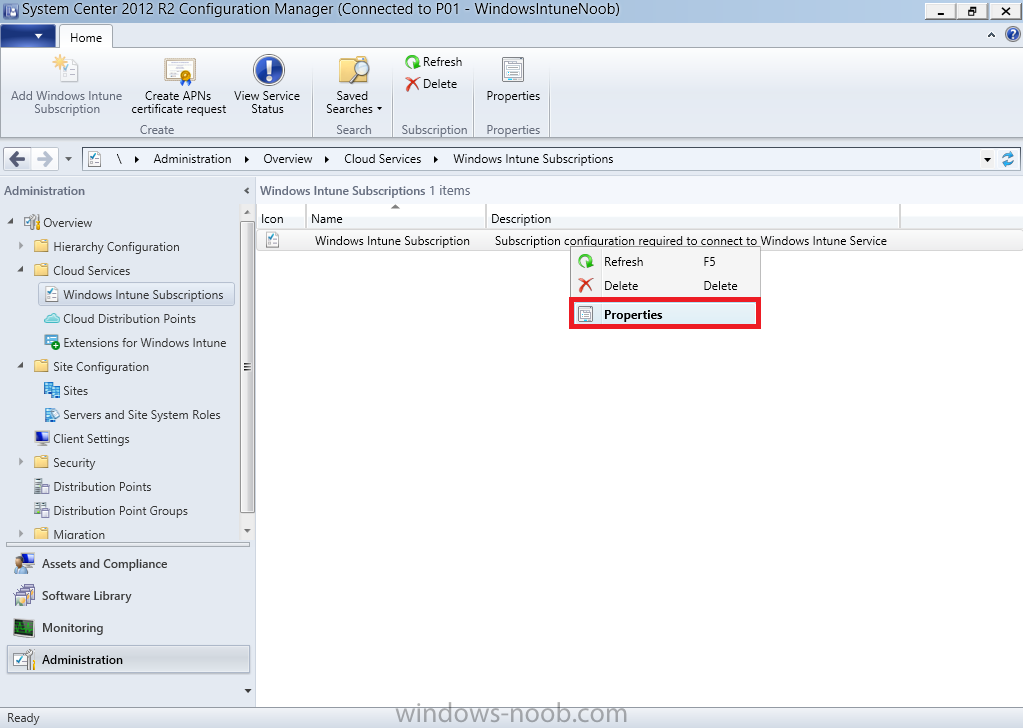
Task: Refresh the view using address bar icon
Action: (x=1008, y=159)
